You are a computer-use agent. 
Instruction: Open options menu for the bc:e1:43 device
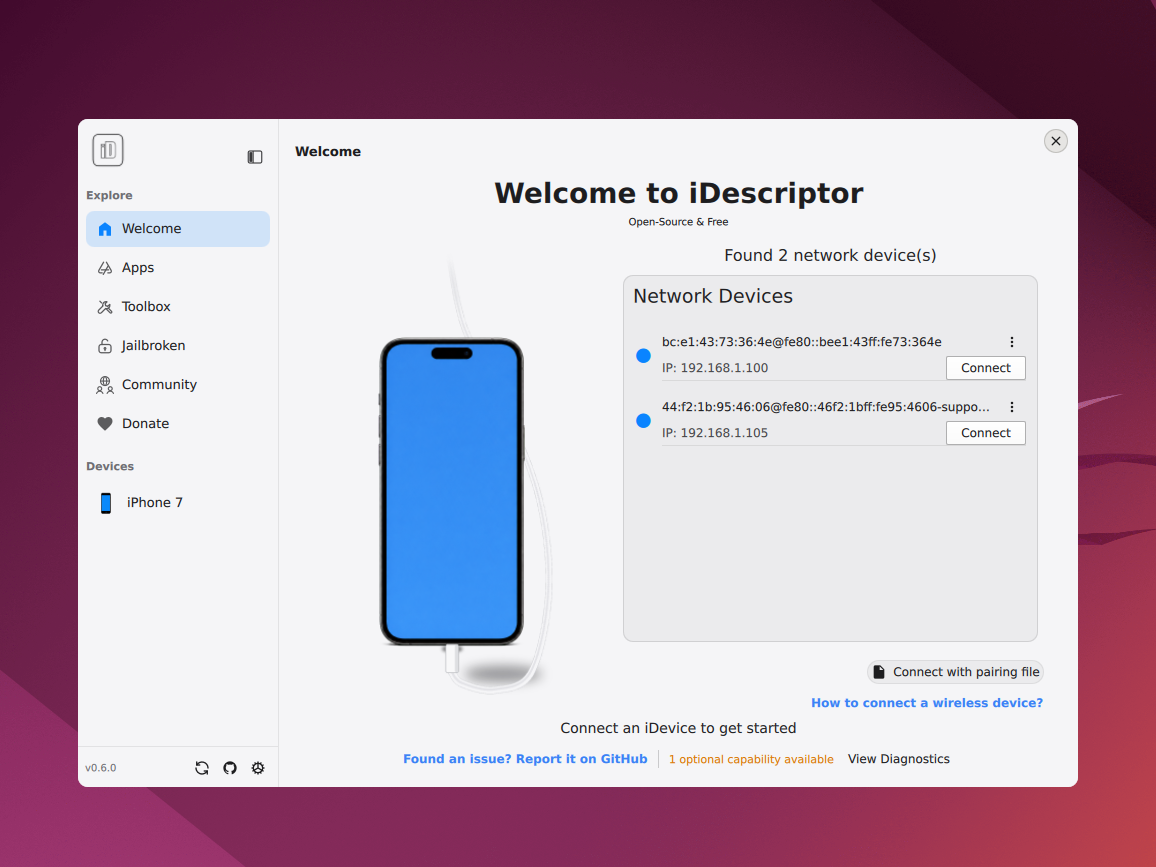[x=1012, y=342]
